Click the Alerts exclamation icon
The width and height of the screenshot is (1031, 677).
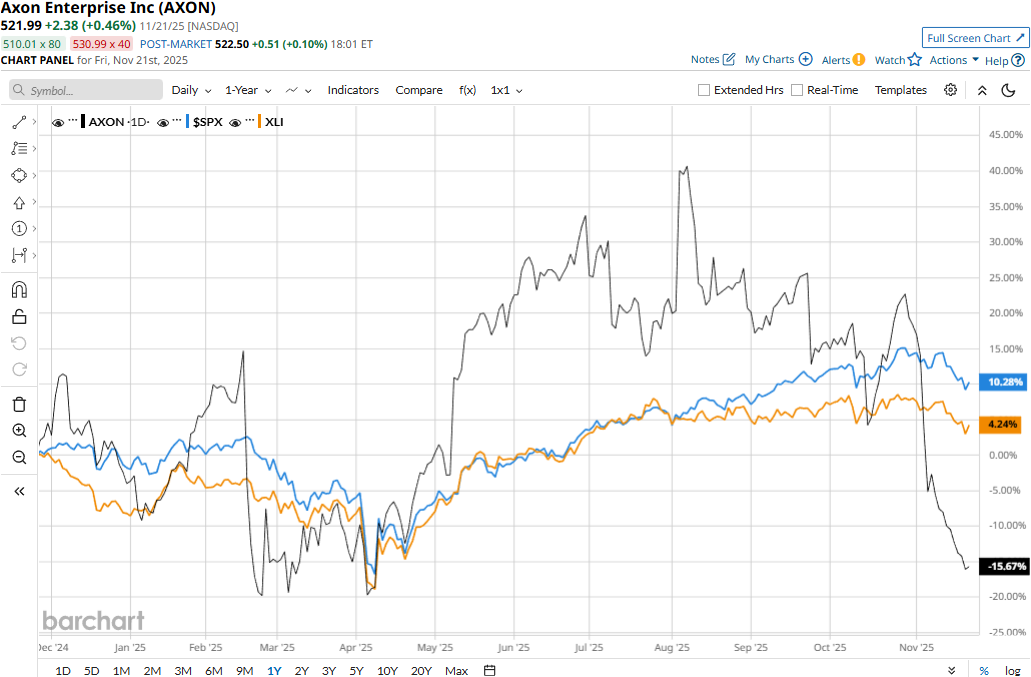click(859, 60)
